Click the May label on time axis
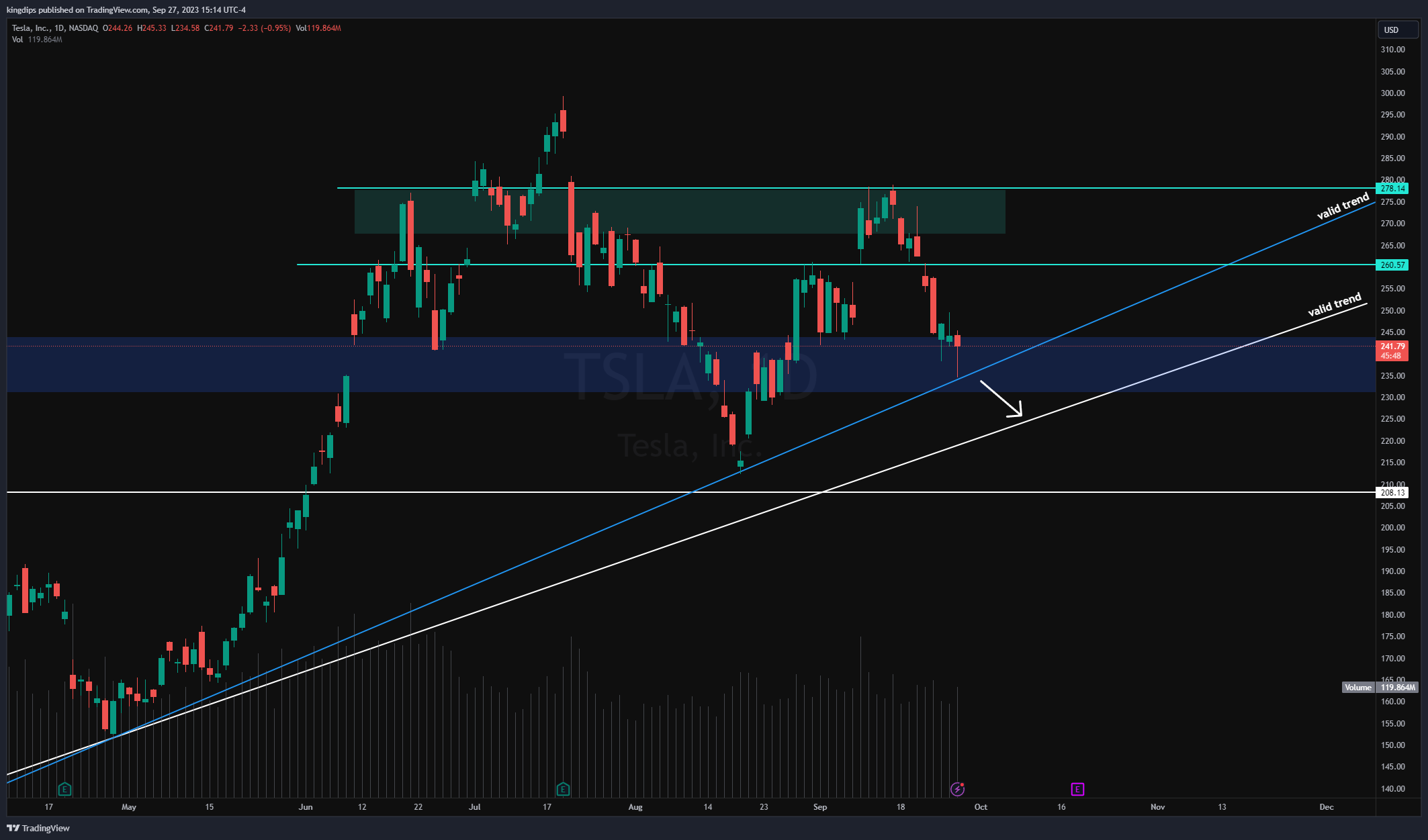The width and height of the screenshot is (1428, 840). [x=129, y=807]
